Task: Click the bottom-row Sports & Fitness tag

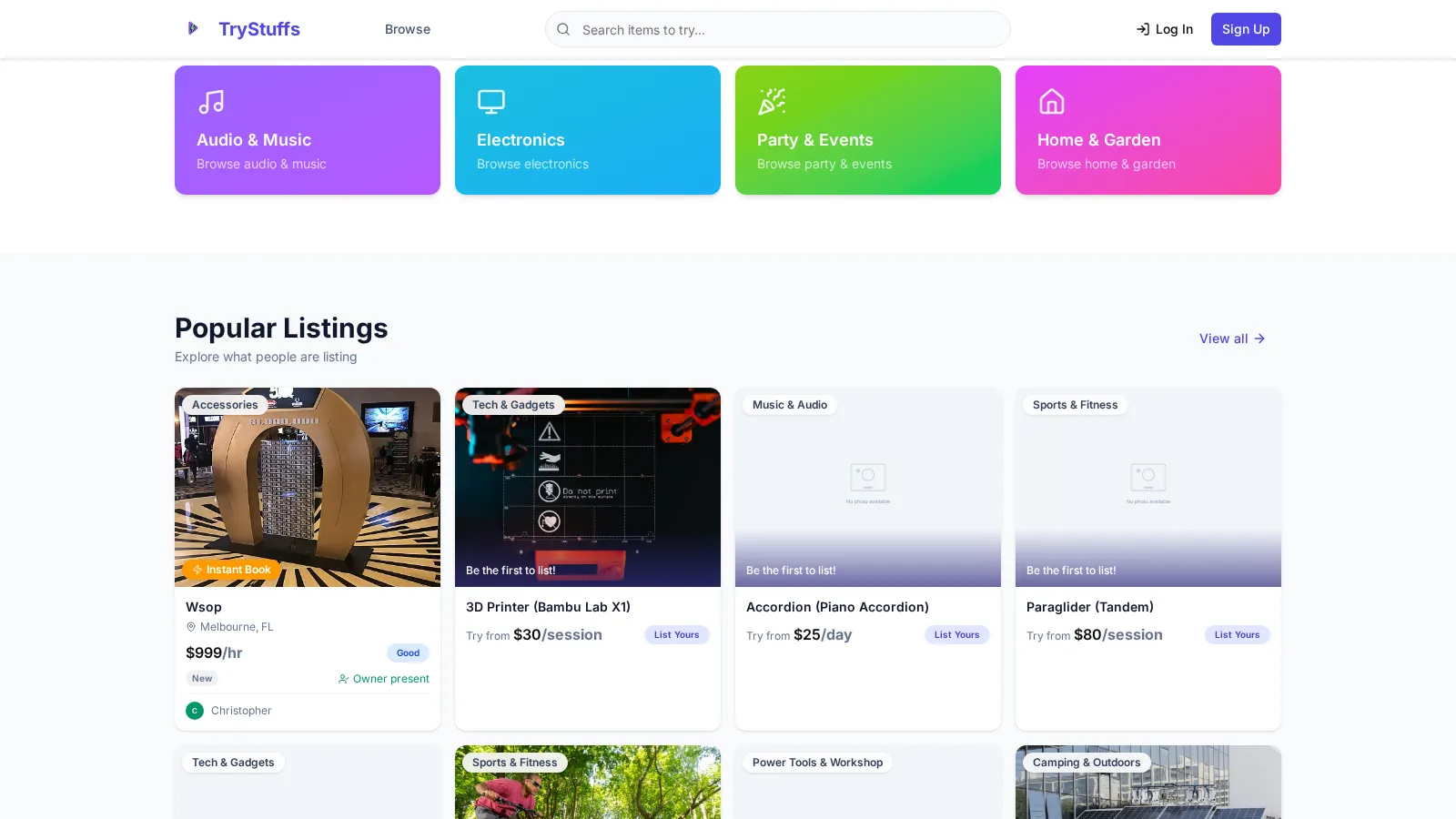Action: (515, 763)
